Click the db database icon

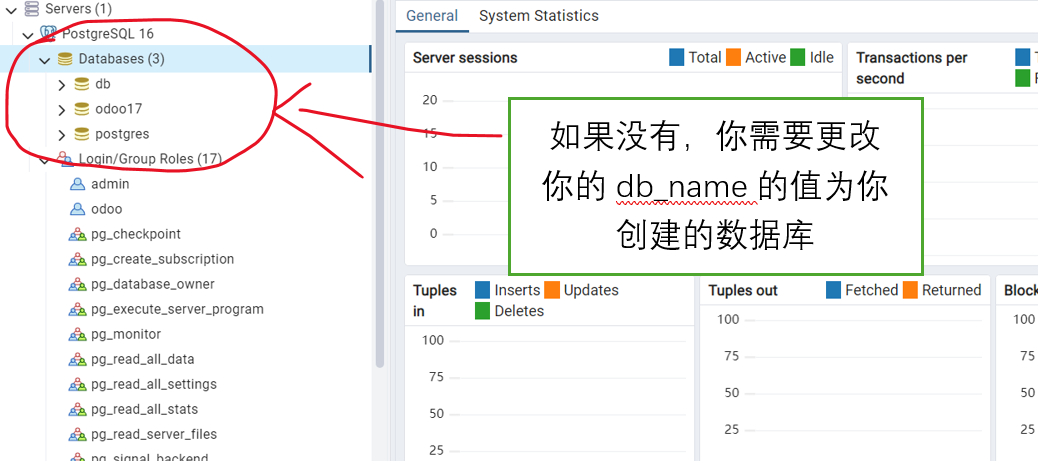point(81,84)
